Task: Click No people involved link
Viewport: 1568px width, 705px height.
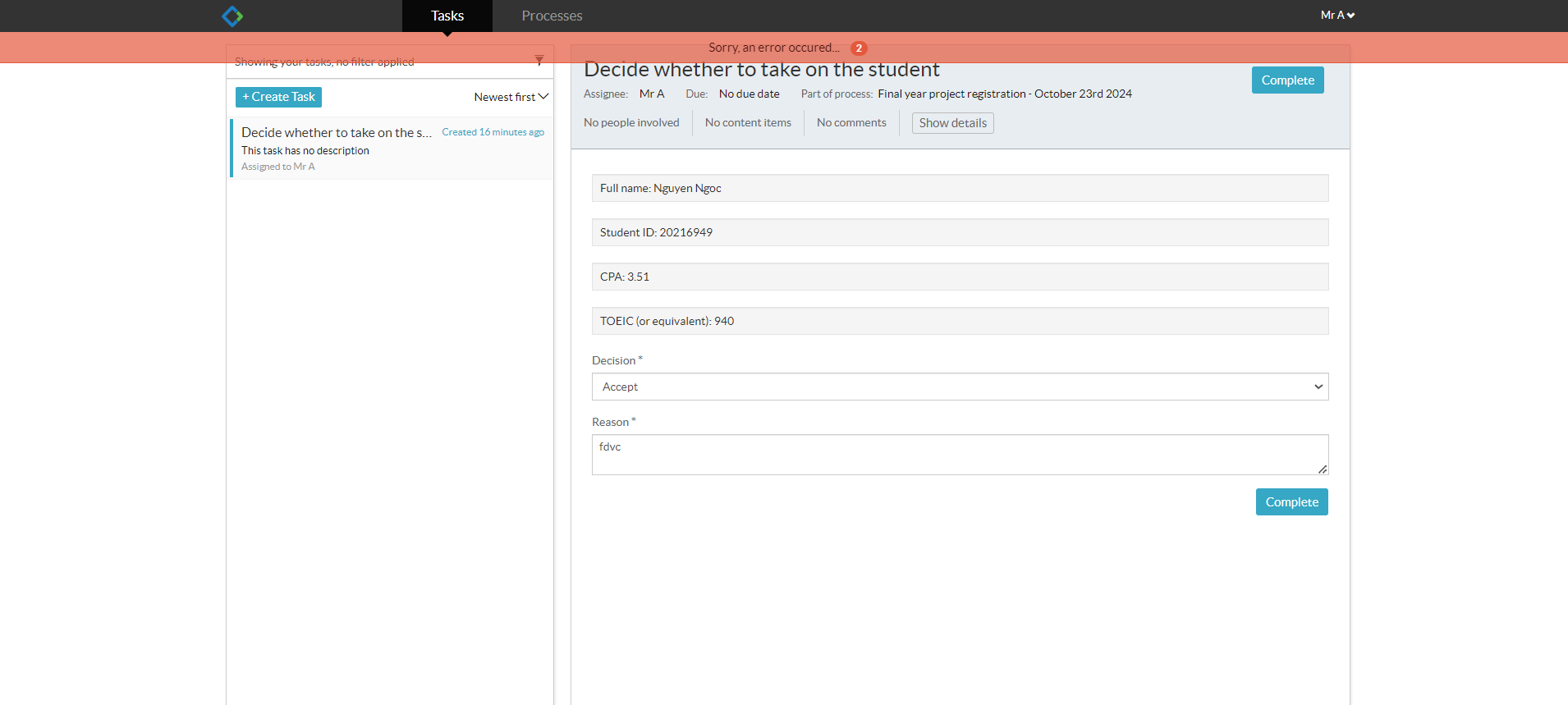Action: coord(631,123)
